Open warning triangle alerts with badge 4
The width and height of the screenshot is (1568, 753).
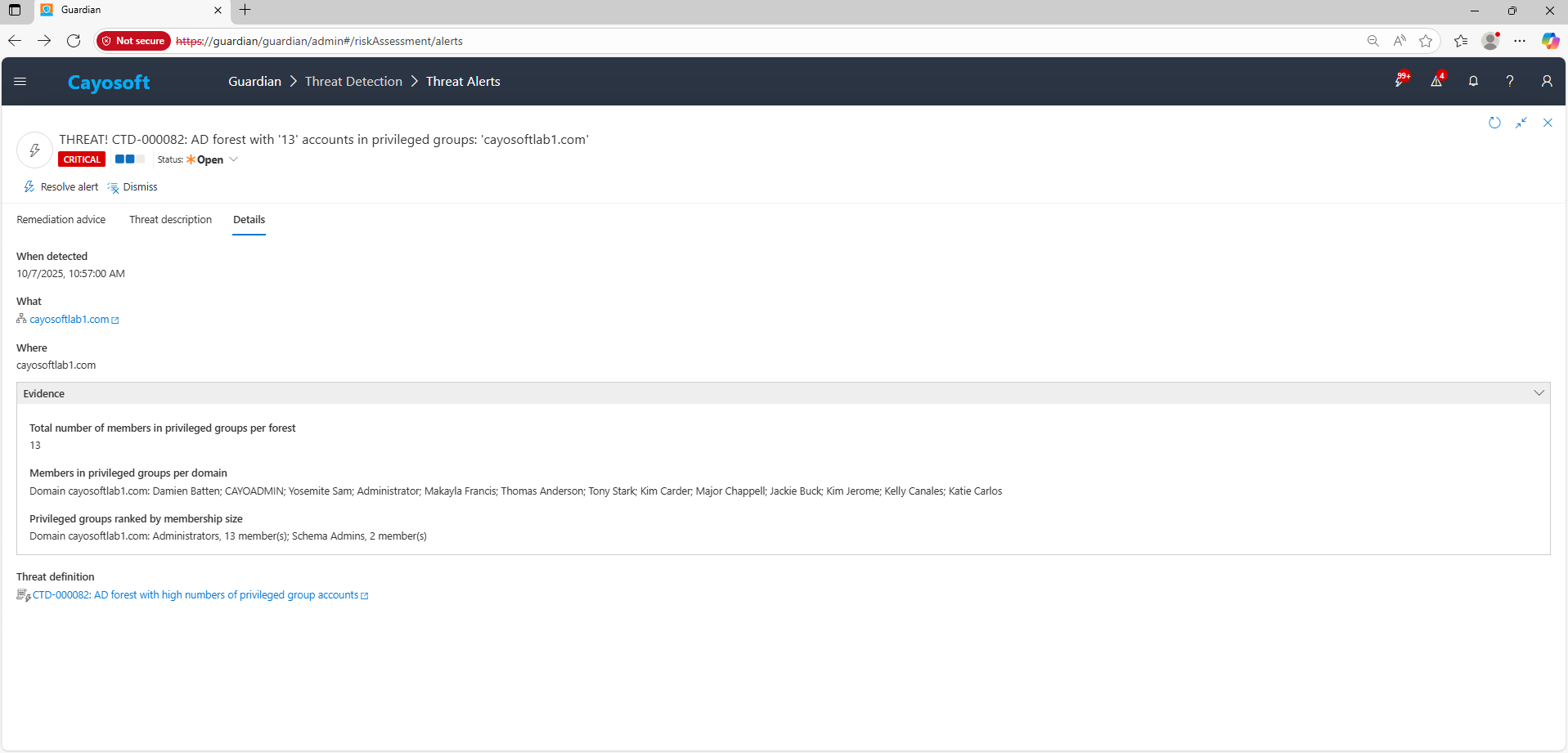[1436, 81]
